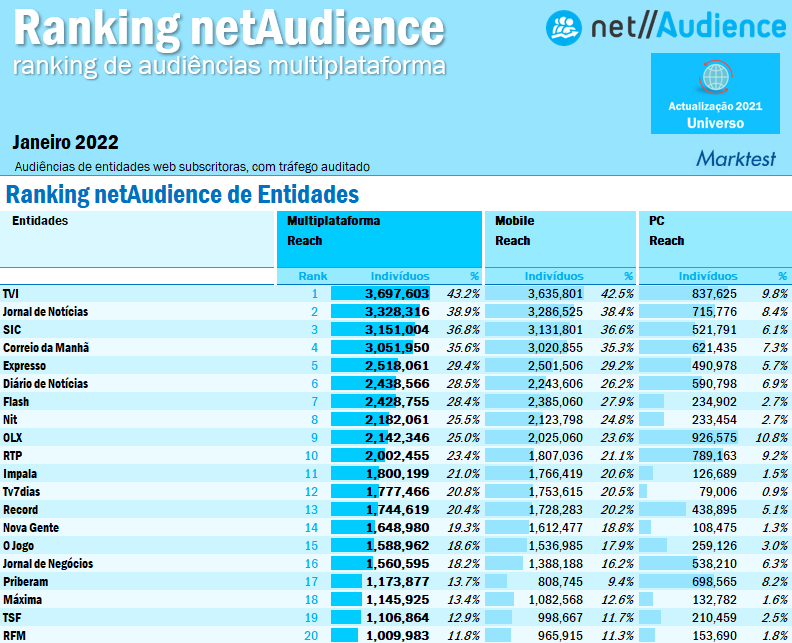Click the PC Reach column header
The width and height of the screenshot is (792, 643).
(666, 230)
